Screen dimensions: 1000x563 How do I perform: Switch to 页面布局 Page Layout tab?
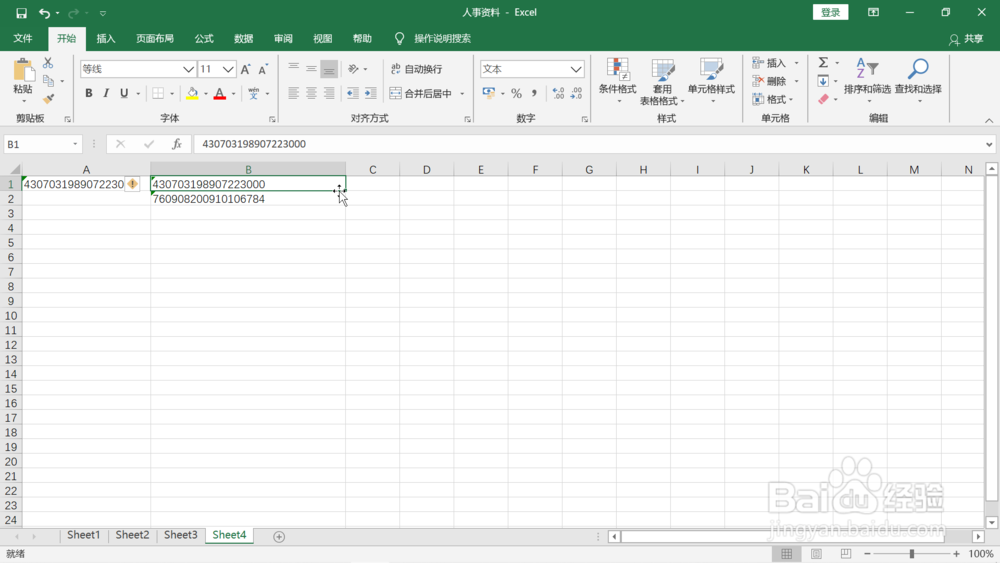click(x=155, y=38)
